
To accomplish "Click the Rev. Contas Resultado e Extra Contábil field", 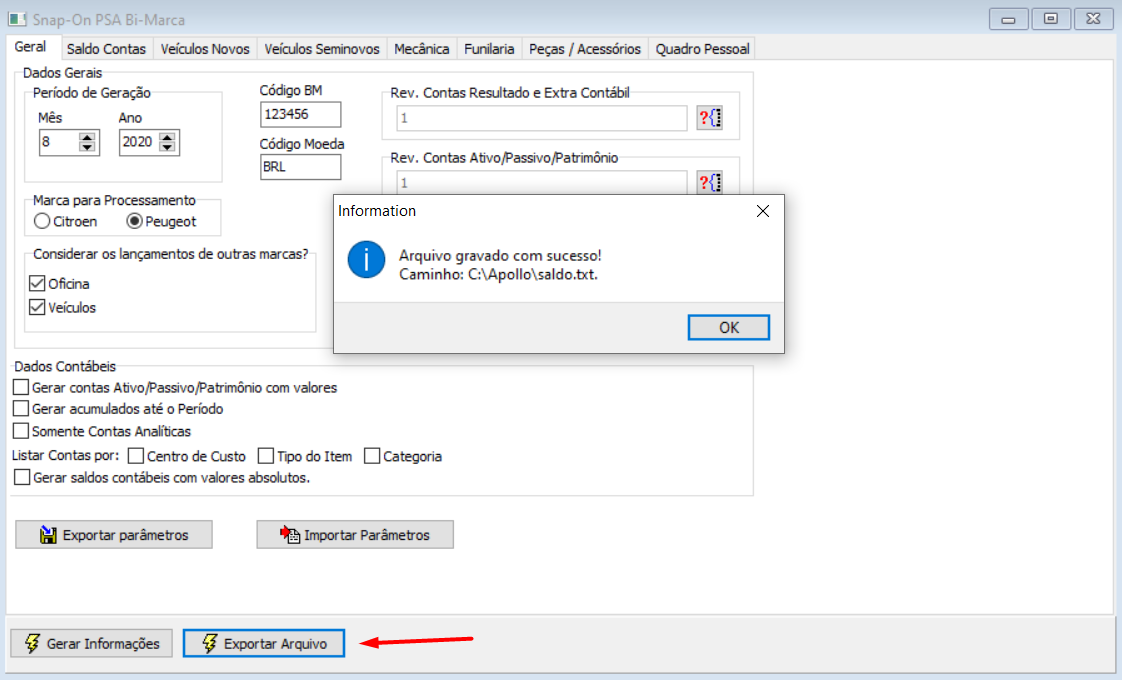I will tap(542, 118).
